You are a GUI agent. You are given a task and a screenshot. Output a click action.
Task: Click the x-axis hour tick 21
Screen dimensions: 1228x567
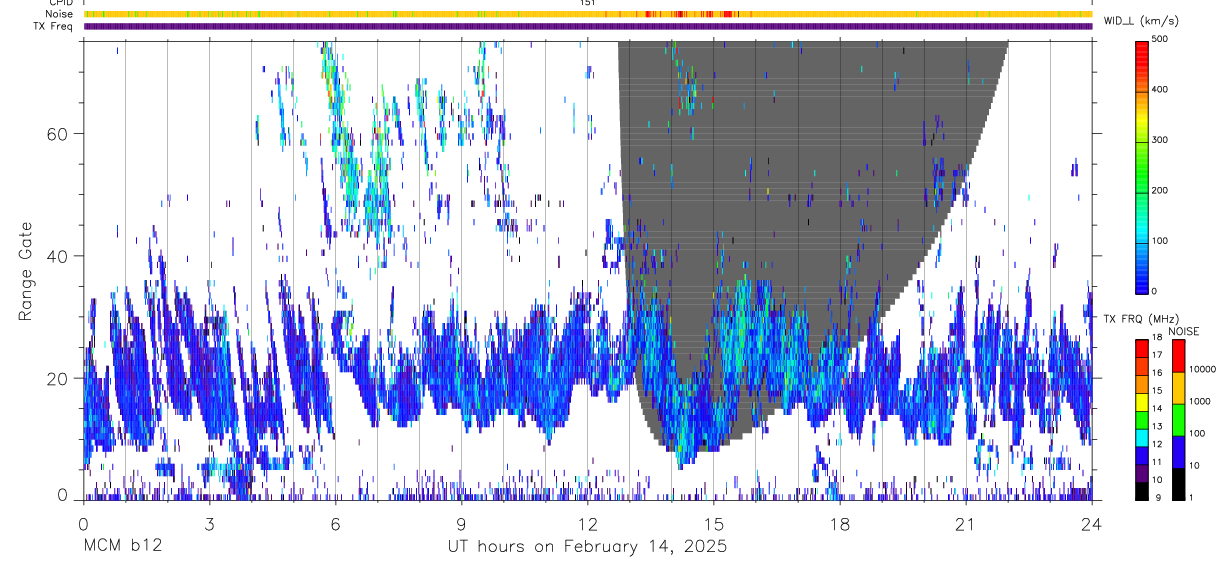(966, 524)
